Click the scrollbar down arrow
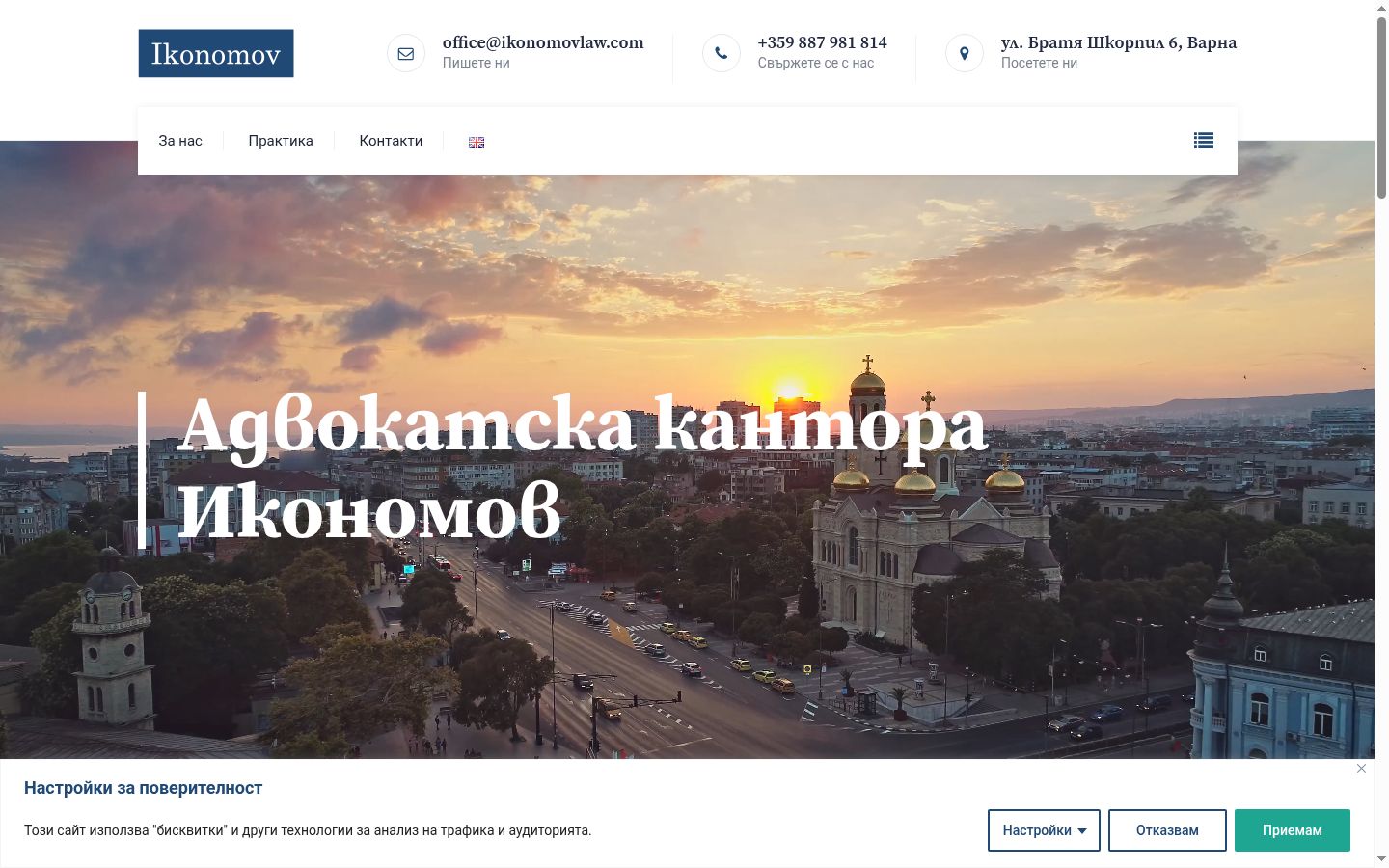This screenshot has width=1389, height=868. click(x=1381, y=859)
